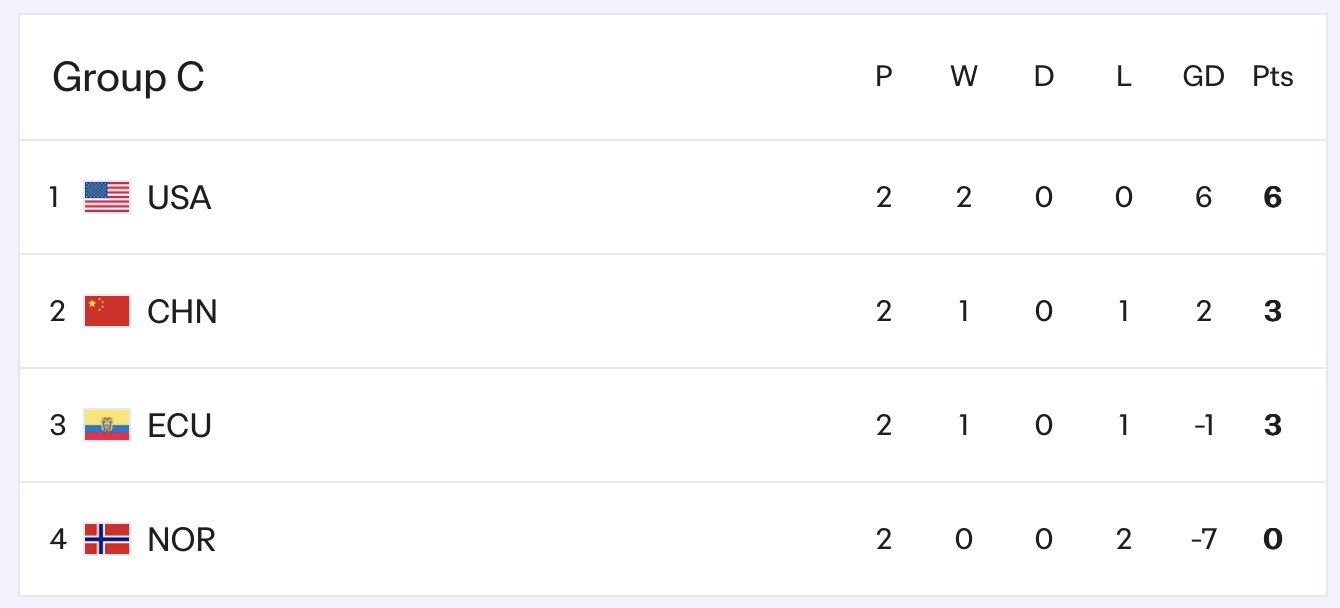The image size is (1340, 608).
Task: Open the CHN team link
Action: pyautogui.click(x=182, y=312)
